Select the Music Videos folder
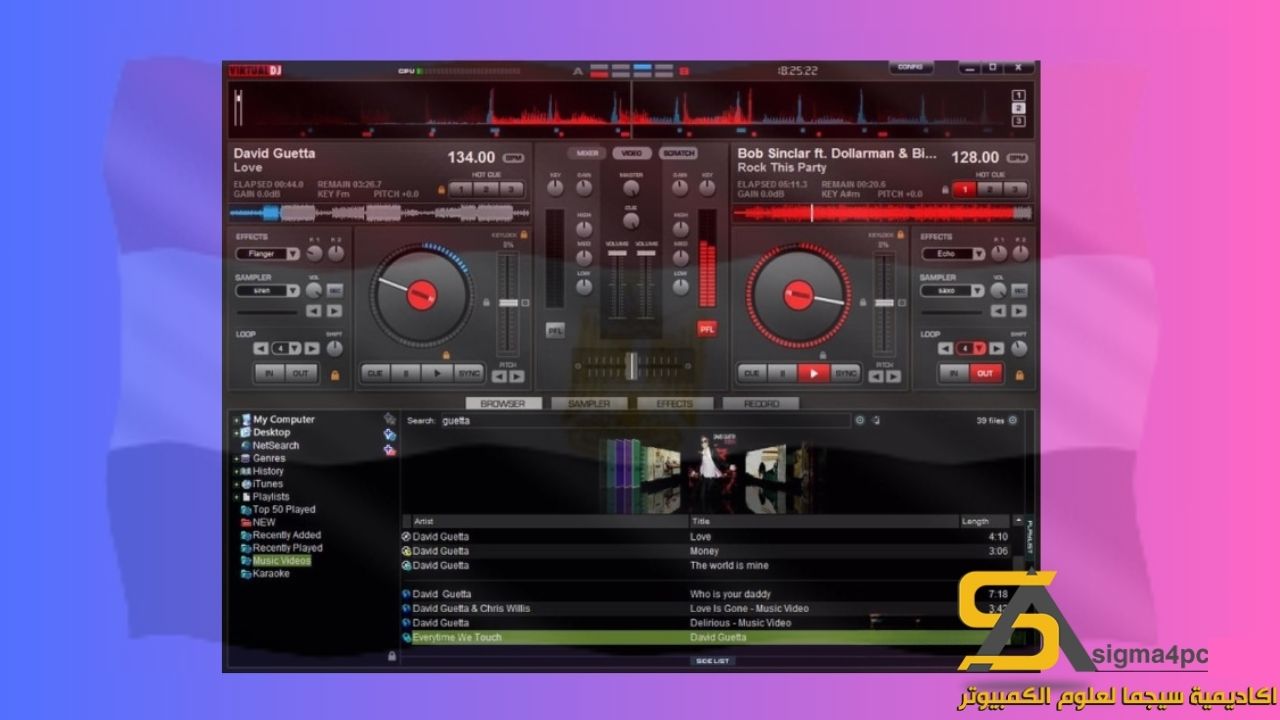 pyautogui.click(x=281, y=561)
